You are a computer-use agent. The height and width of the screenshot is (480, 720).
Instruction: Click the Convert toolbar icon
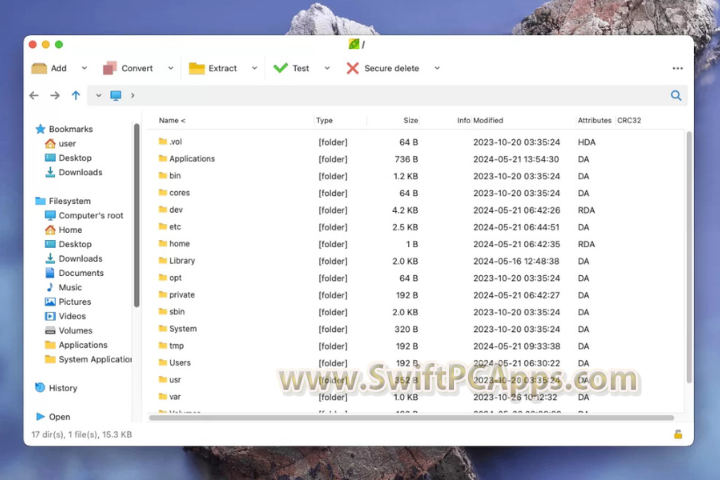click(x=110, y=68)
